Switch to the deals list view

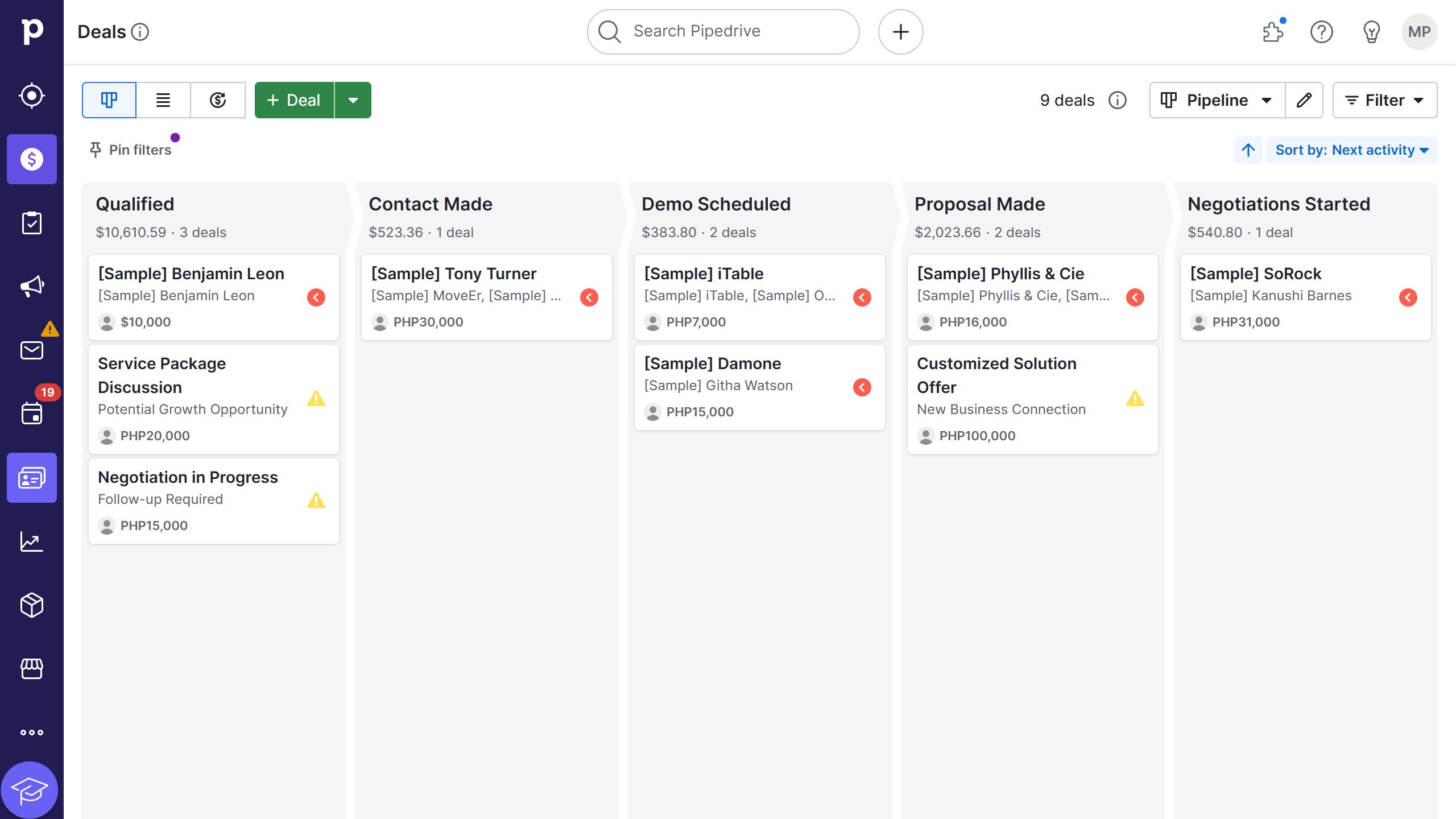[163, 100]
